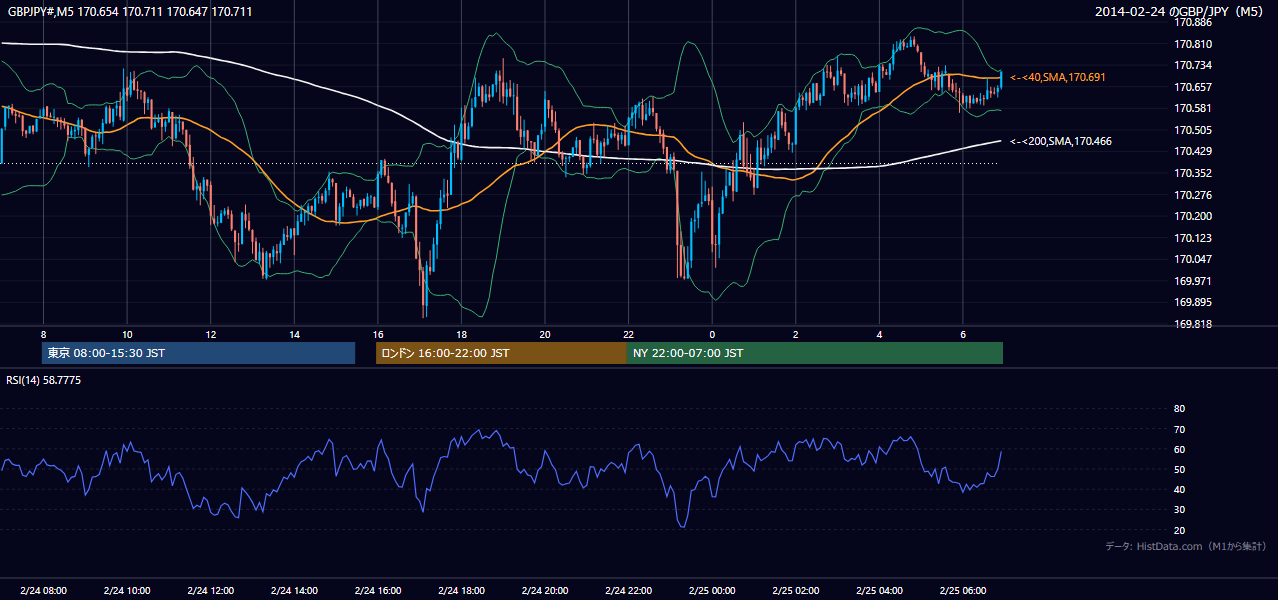
Task: Click hour tick 18 under price chart
Action: [x=461, y=334]
